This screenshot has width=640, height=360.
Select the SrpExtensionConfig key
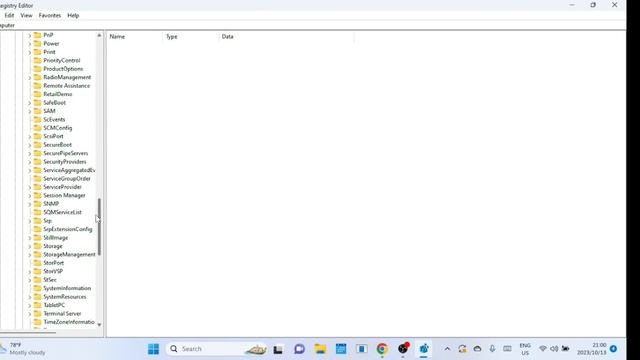[68, 229]
